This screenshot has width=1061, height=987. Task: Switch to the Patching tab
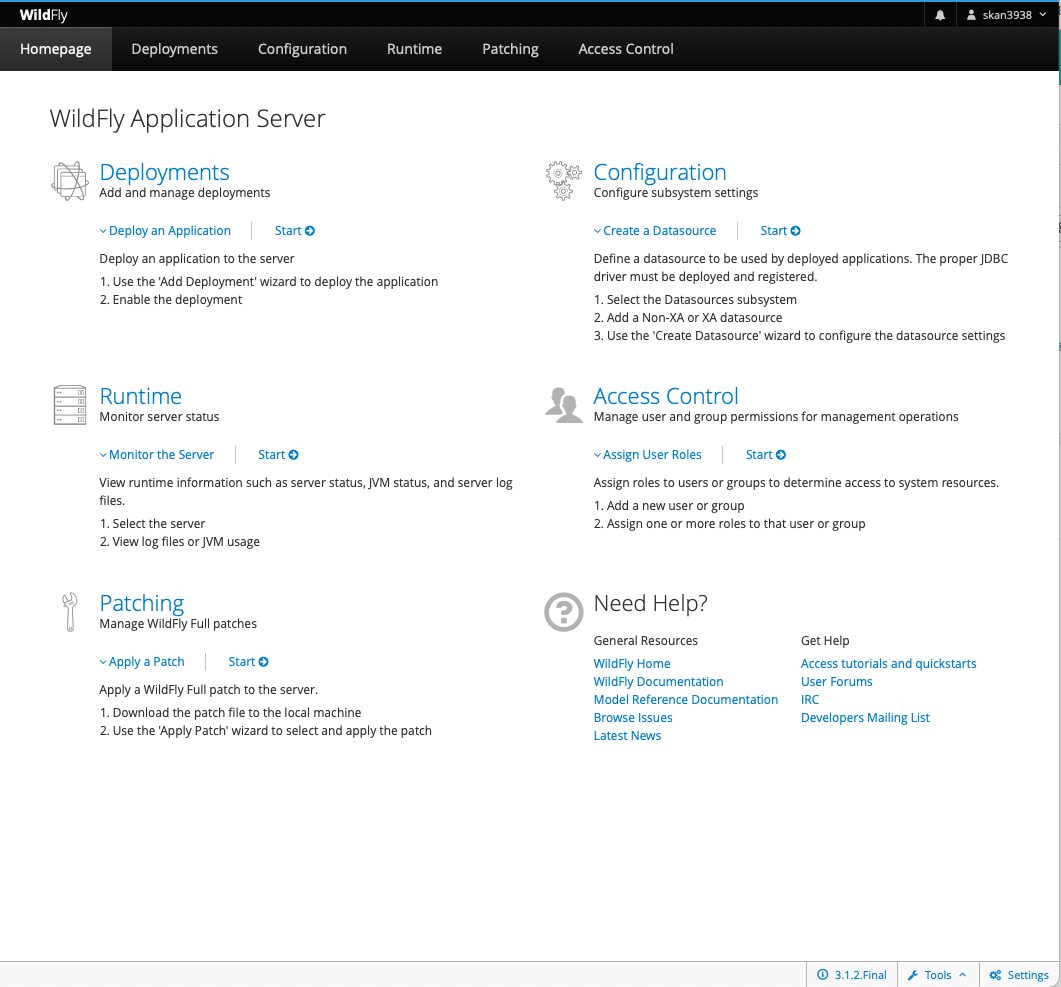510,49
